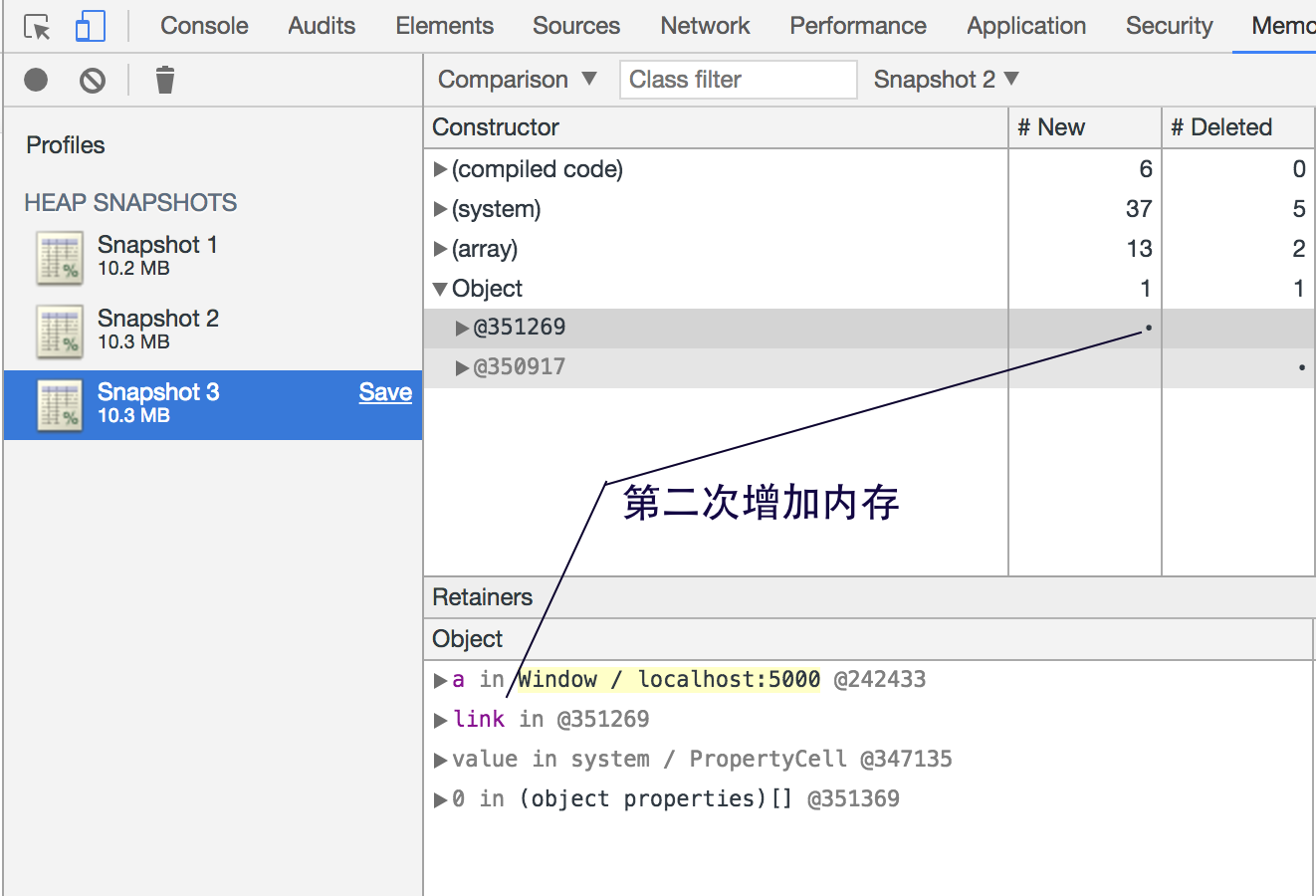
Task: Expand the 'a in Window' retainer
Action: click(x=440, y=680)
